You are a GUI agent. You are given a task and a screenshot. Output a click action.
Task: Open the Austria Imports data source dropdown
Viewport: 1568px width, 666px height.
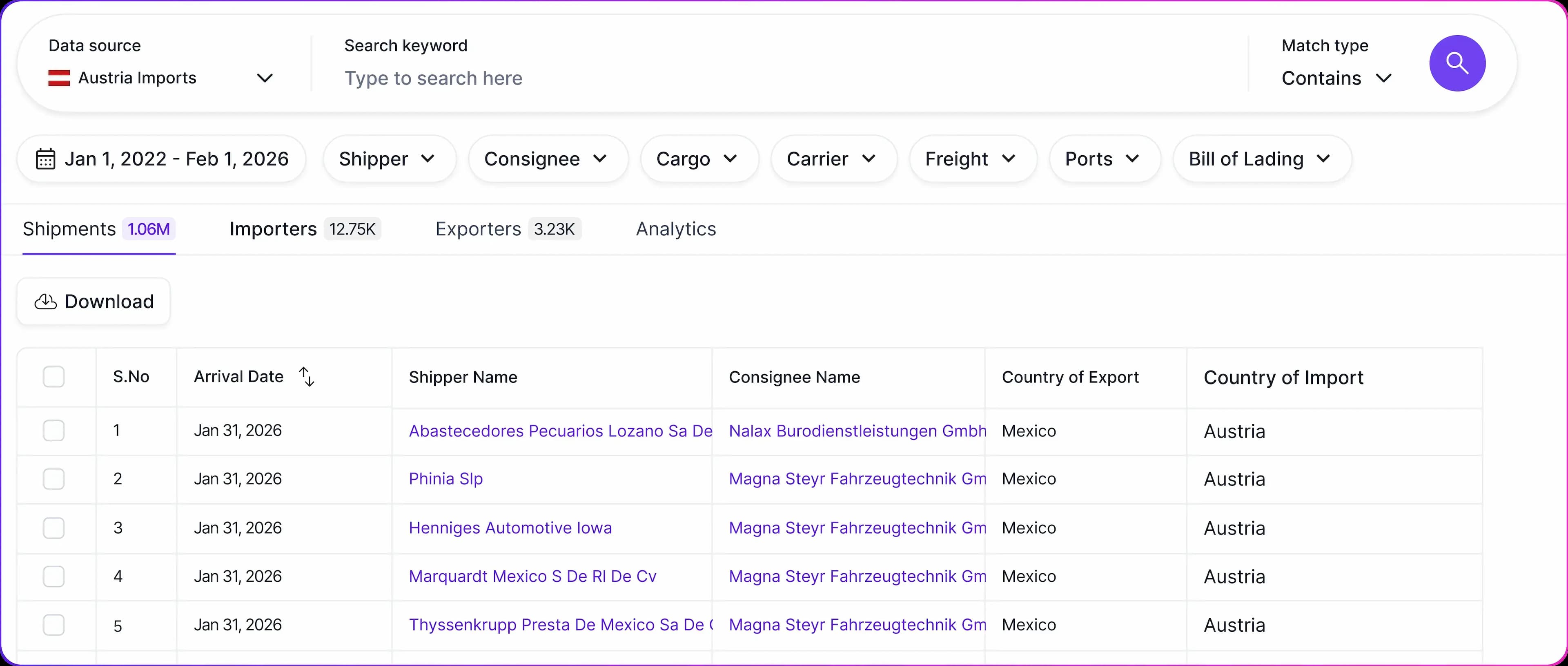[x=161, y=78]
